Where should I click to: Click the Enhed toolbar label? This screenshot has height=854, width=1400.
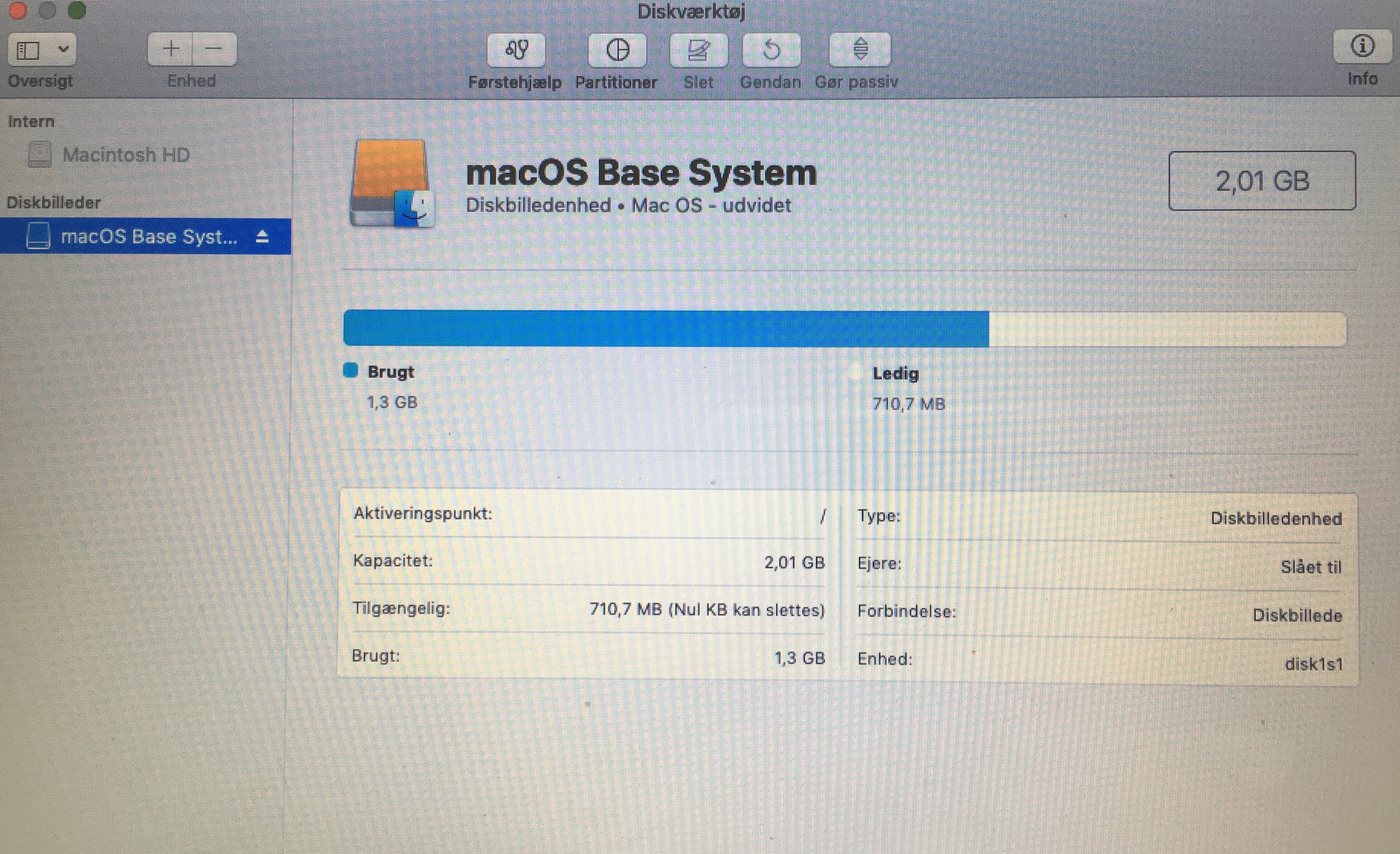[191, 81]
